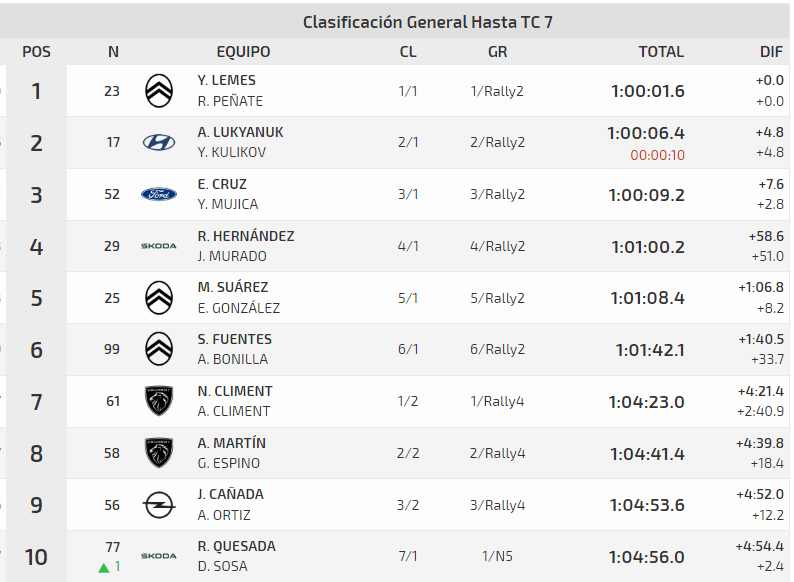Click driver name Y. LEMES
Viewport: 794px width, 582px height.
tap(227, 80)
